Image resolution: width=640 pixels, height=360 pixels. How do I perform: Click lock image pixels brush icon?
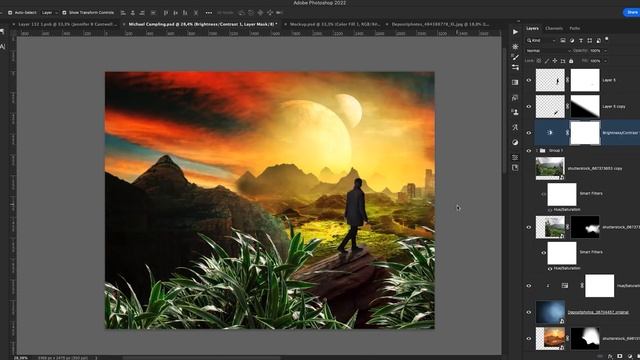click(547, 61)
